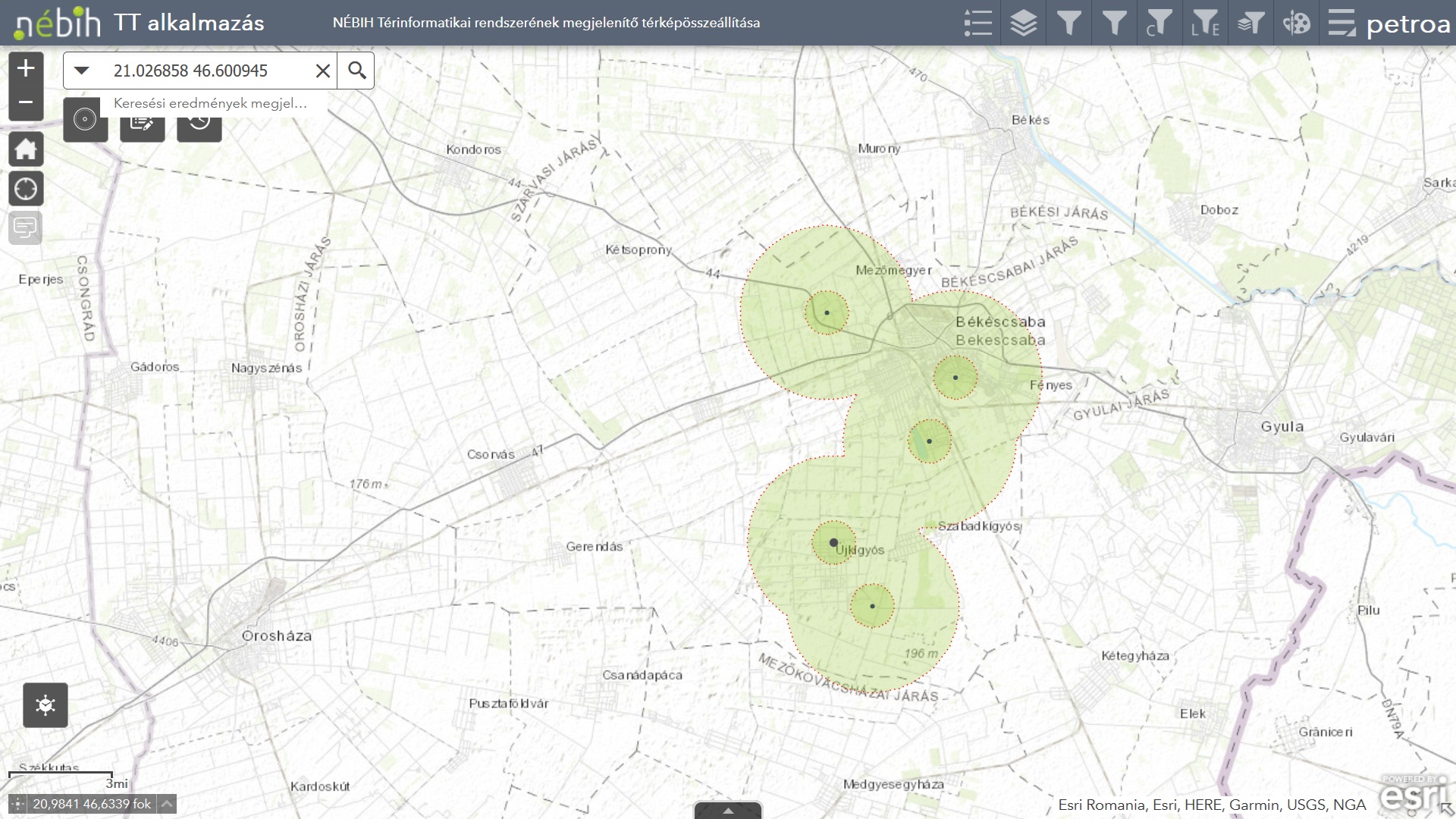Open the legend list widget
The image size is (1456, 819).
(977, 23)
